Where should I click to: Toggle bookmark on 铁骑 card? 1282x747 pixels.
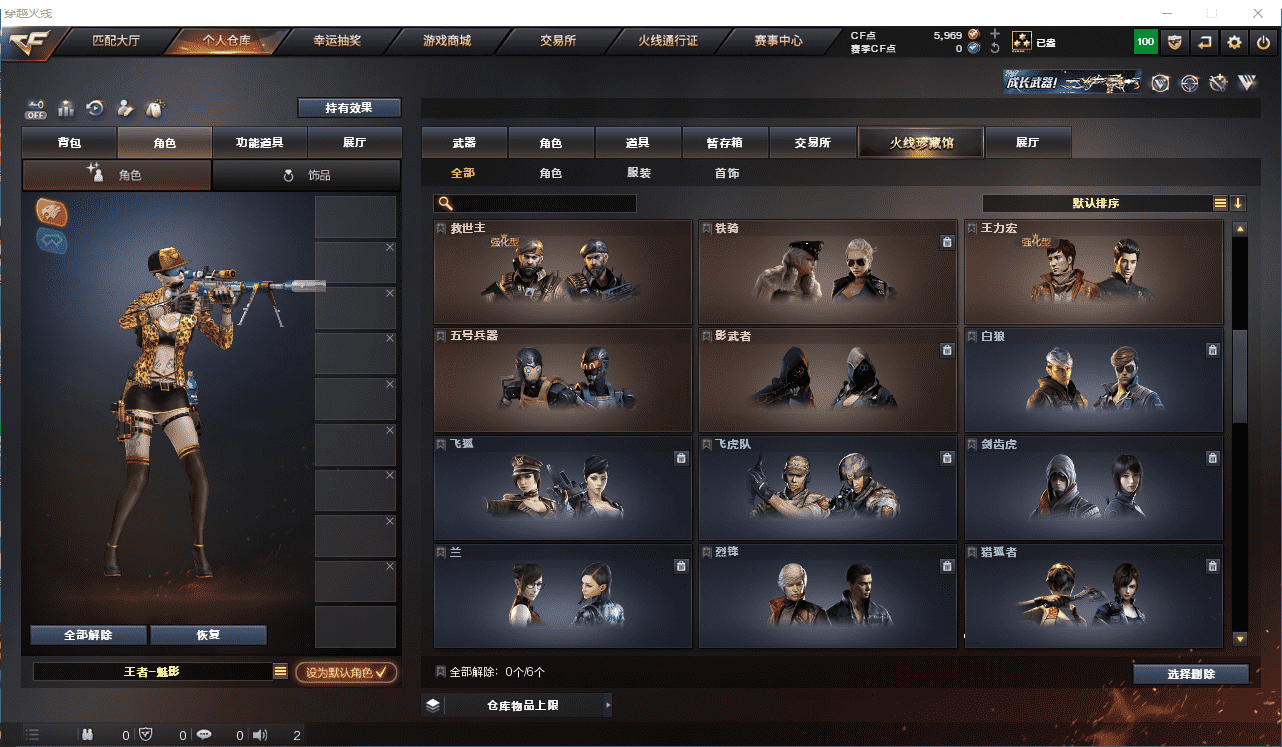707,229
